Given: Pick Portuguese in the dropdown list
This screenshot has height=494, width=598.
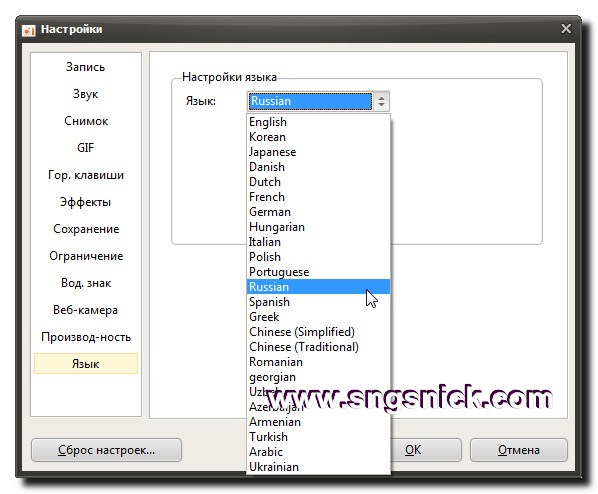Looking at the screenshot, I should 318,272.
